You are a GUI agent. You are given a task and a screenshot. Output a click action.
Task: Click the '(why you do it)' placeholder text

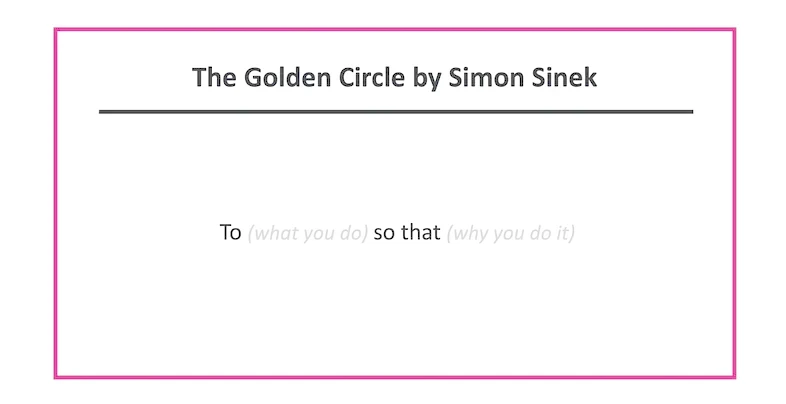point(510,233)
